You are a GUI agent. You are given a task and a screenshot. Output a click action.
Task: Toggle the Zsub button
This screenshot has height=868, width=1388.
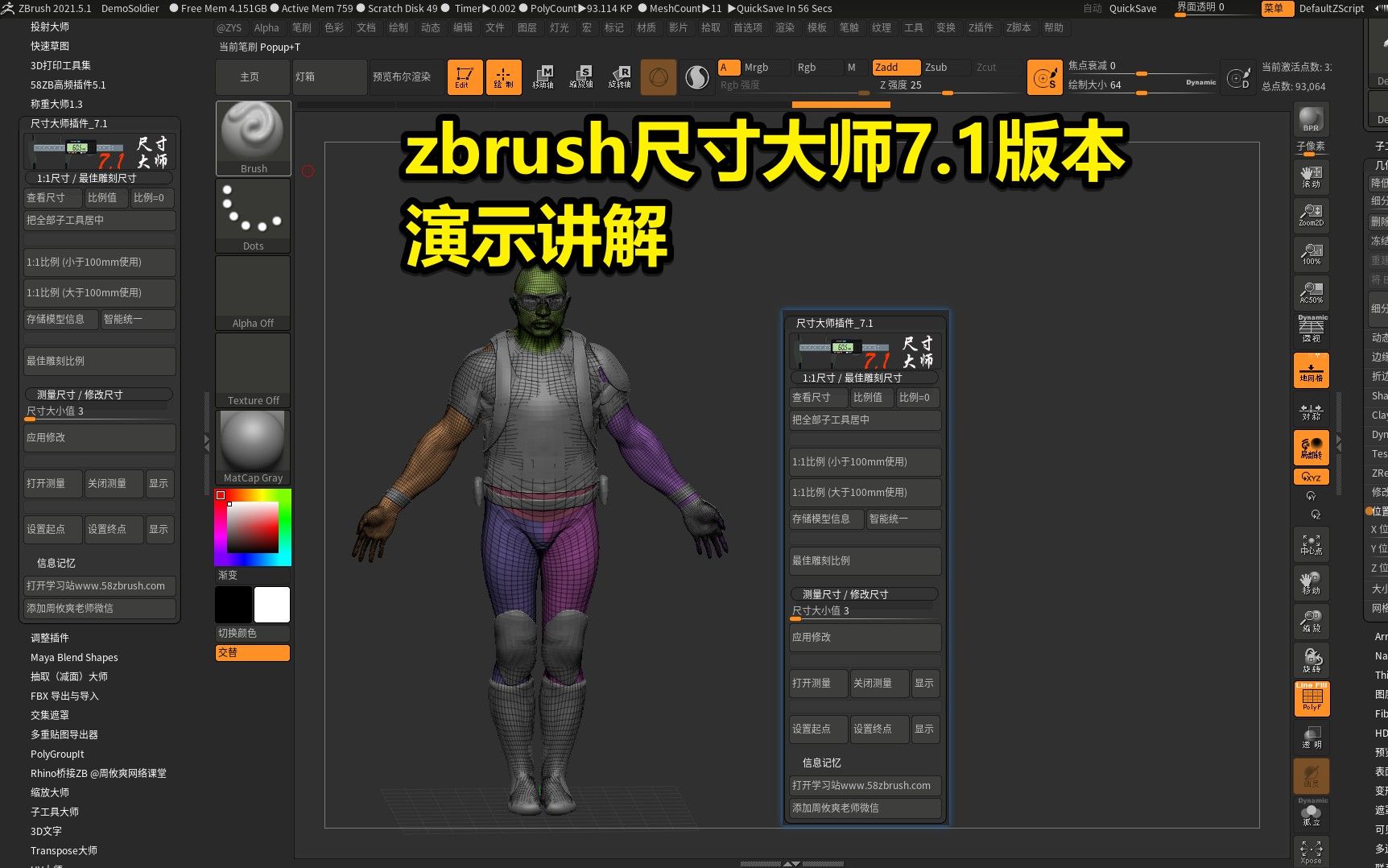(x=945, y=68)
